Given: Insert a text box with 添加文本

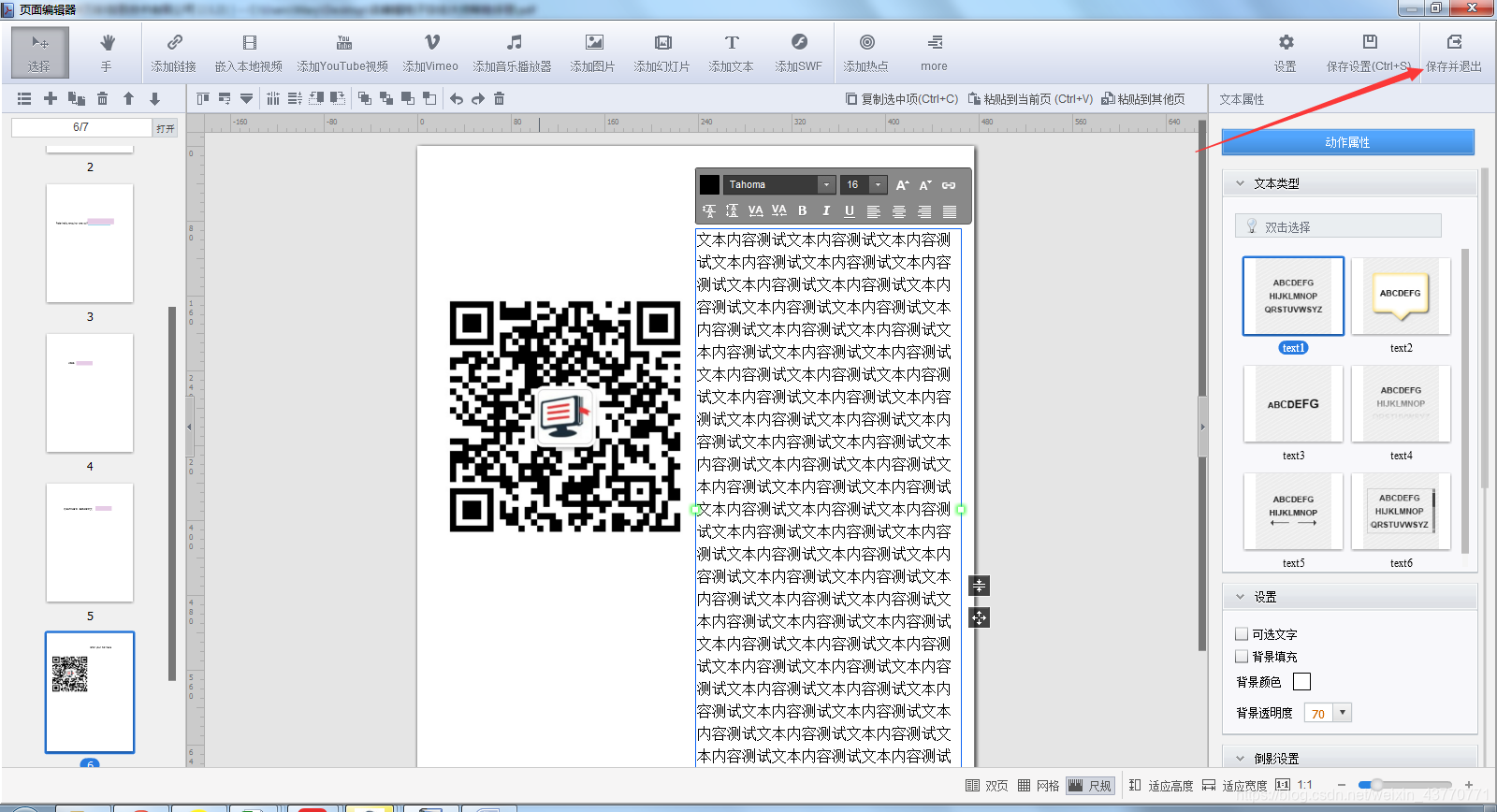Looking at the screenshot, I should point(731,52).
